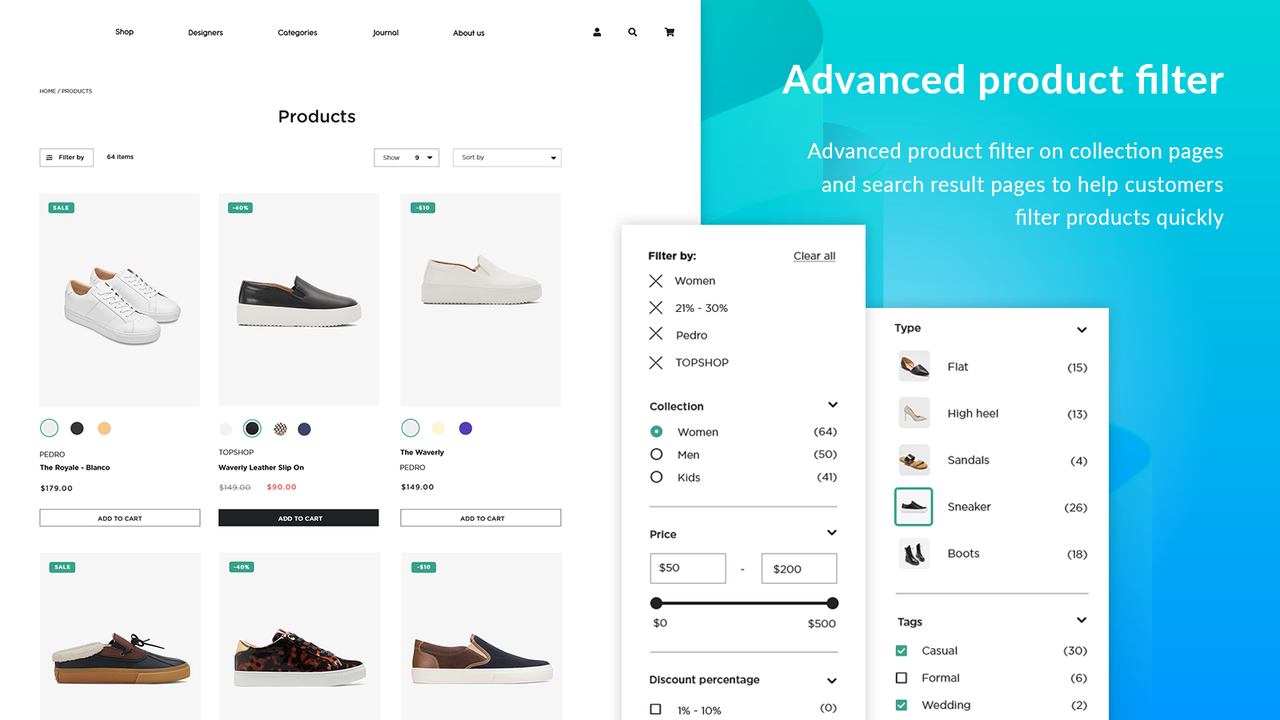Collapse the Type filter section
Screen dimensions: 1280x720
1081,329
